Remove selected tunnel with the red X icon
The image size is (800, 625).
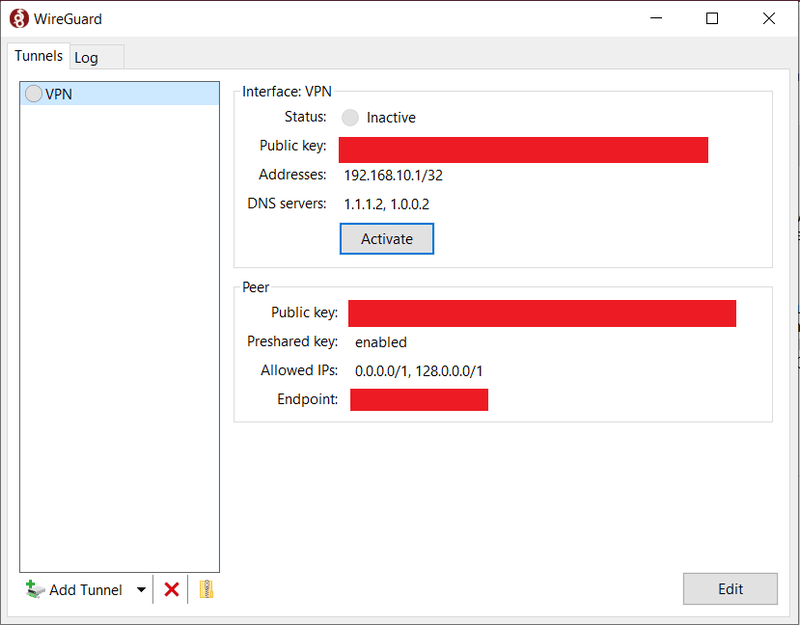(171, 590)
